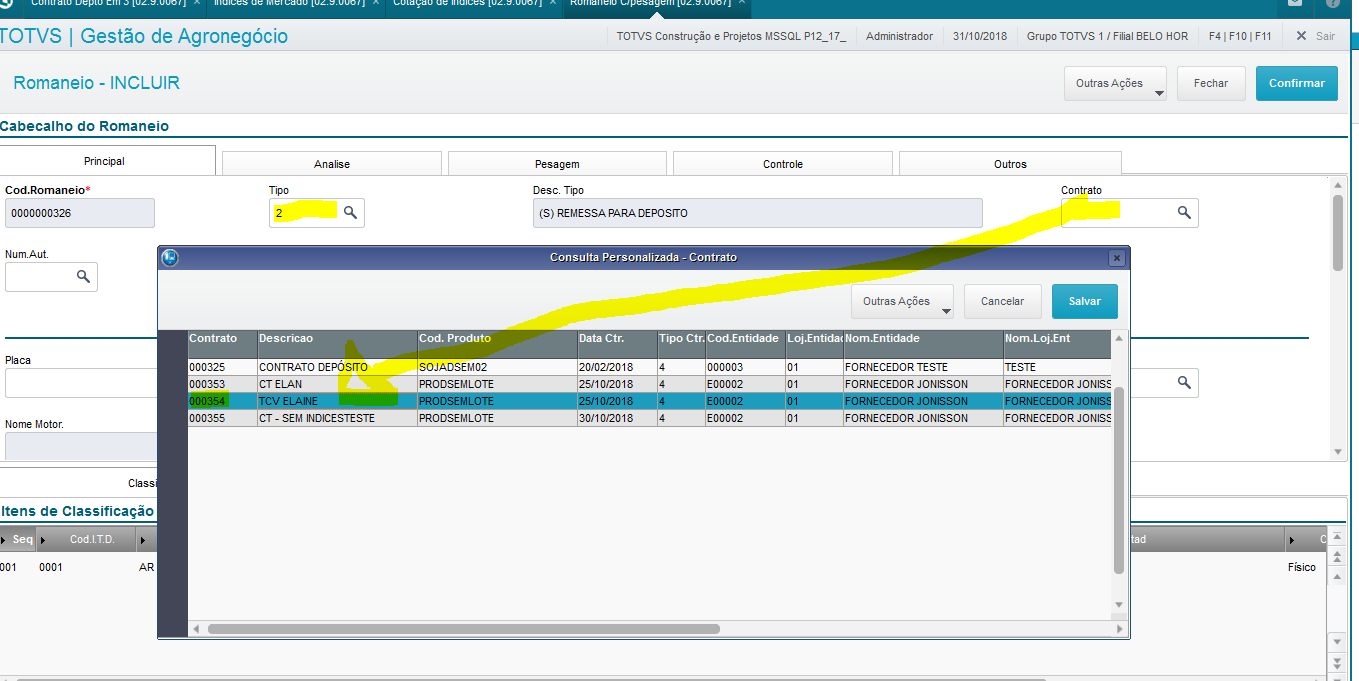Screen dimensions: 1359x681
Task: Switch to the Controle tab
Action: pos(783,164)
